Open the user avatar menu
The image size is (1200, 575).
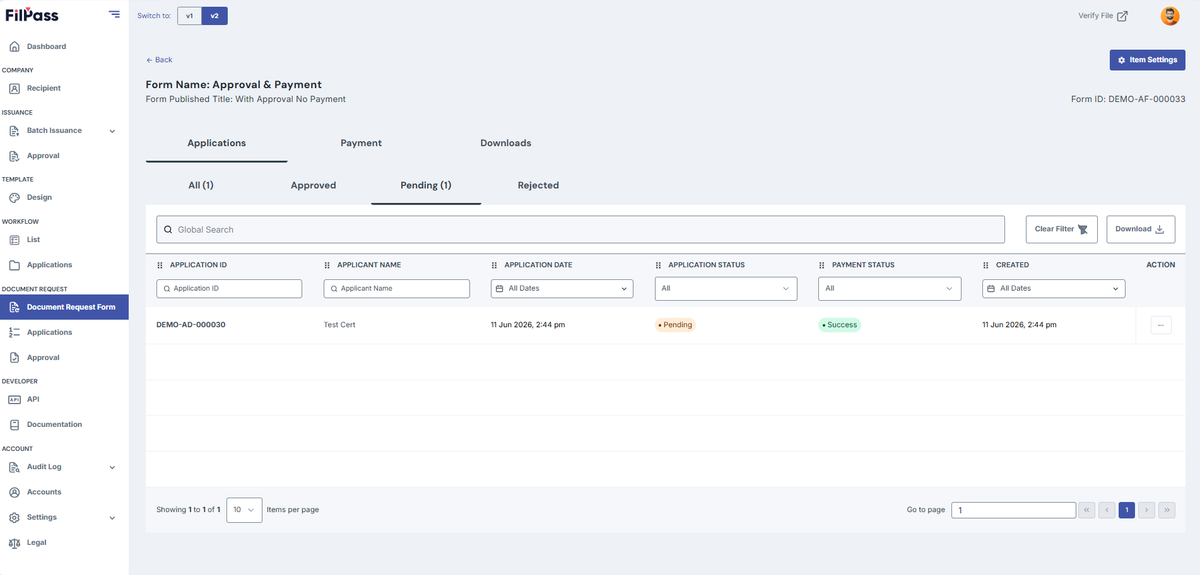(1169, 16)
